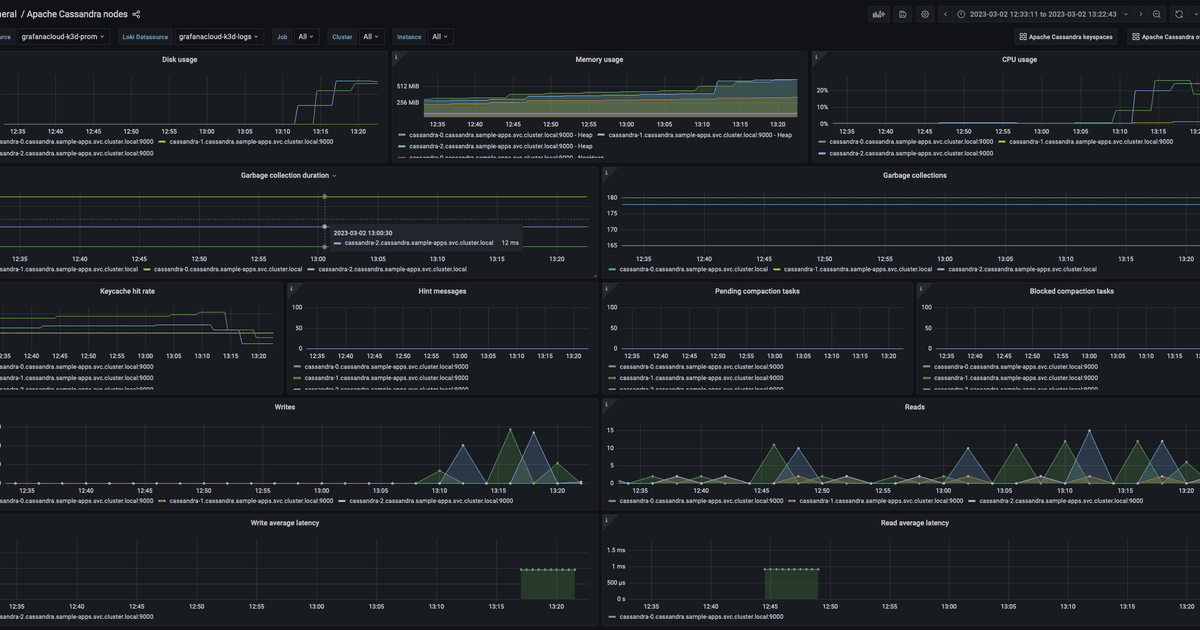The height and width of the screenshot is (630, 1200).
Task: Open the Cluster variable All dropdown
Action: [371, 37]
